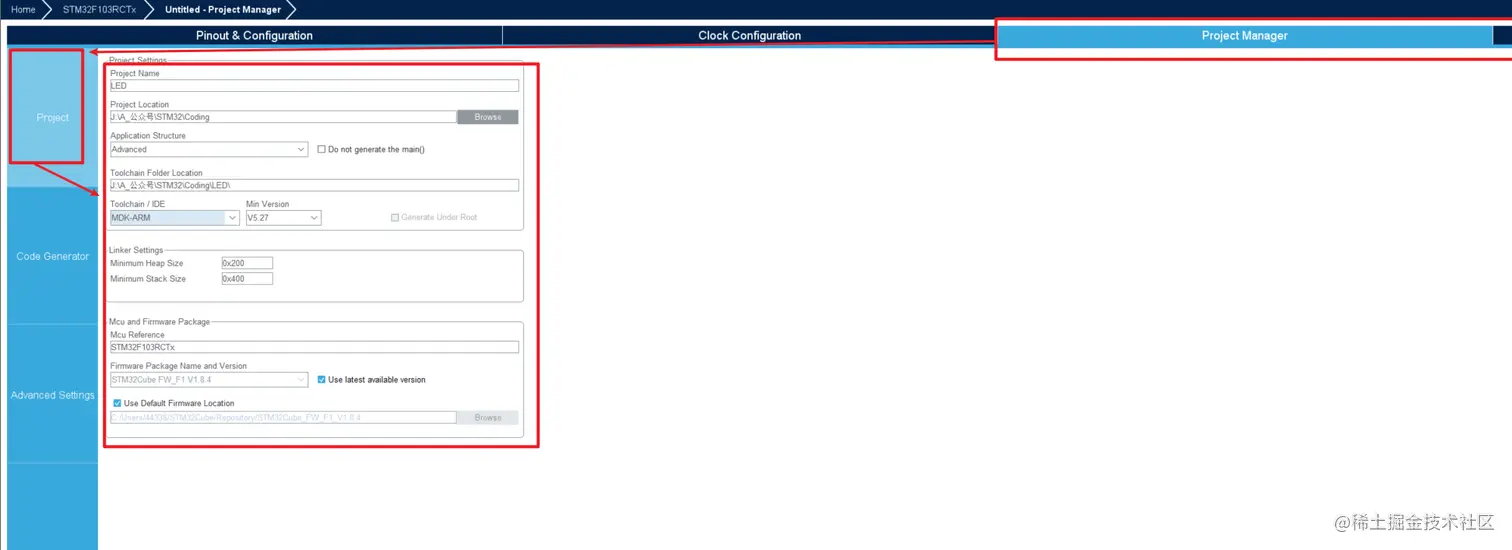The height and width of the screenshot is (550, 1512).
Task: Toggle Use Default Firmware Location checkbox
Action: [x=118, y=403]
